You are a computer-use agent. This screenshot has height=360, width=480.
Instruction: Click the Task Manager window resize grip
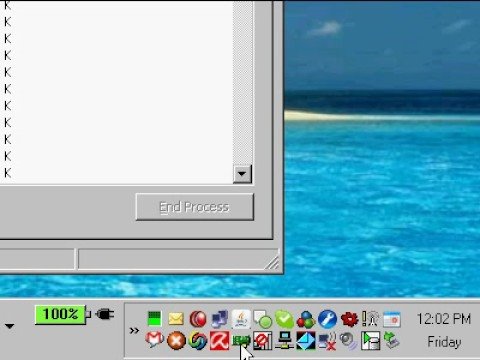point(273,262)
